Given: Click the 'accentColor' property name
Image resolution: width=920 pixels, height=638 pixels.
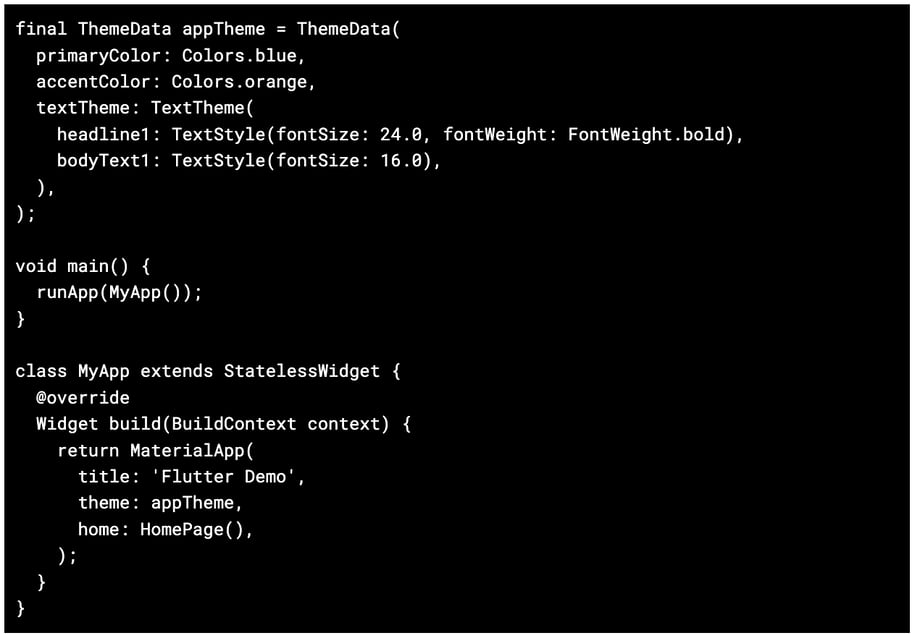Looking at the screenshot, I should [x=93, y=82].
